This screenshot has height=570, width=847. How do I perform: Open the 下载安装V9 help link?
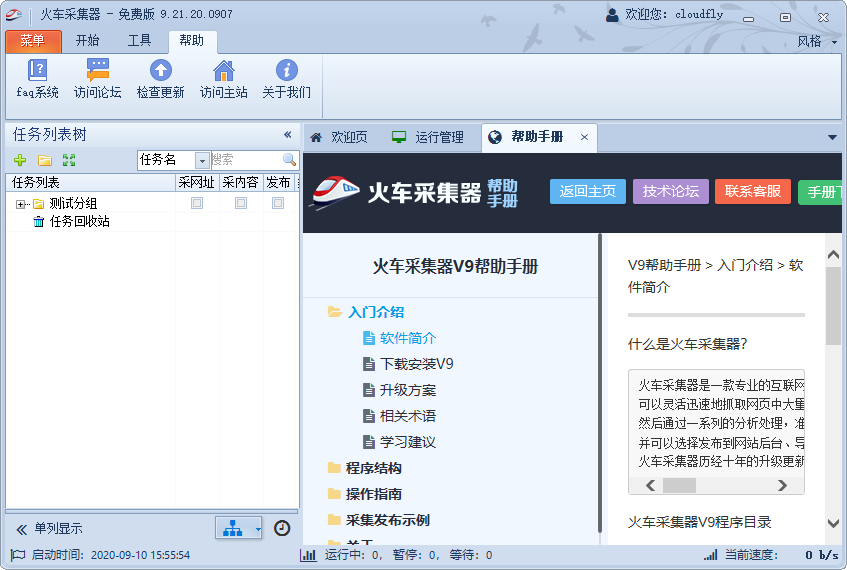pos(416,364)
